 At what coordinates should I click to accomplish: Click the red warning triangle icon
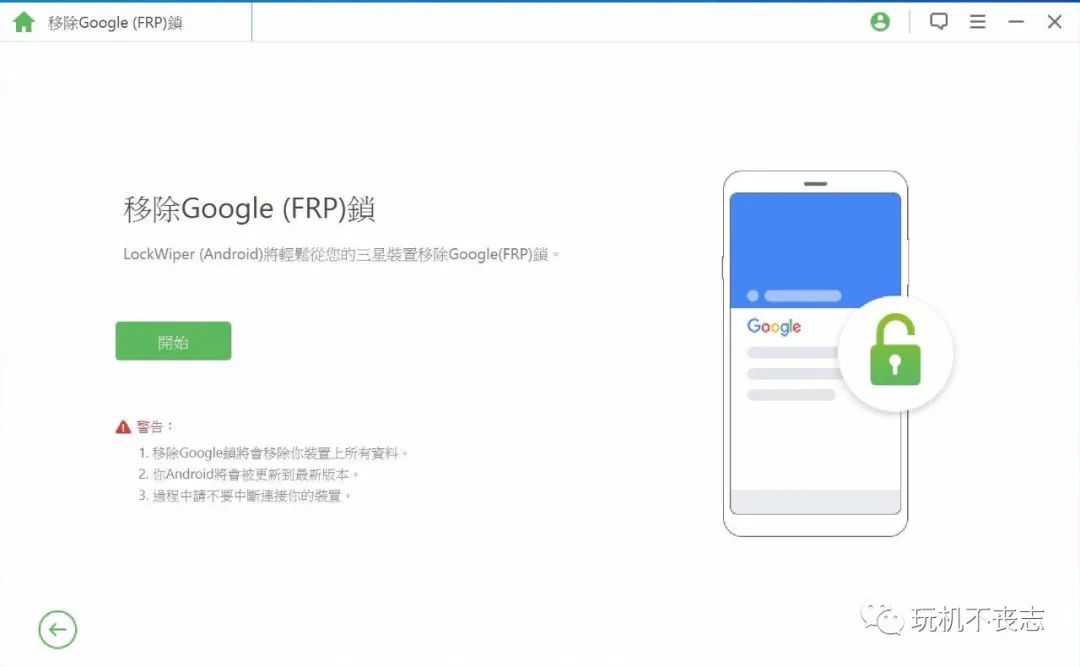tap(123, 427)
